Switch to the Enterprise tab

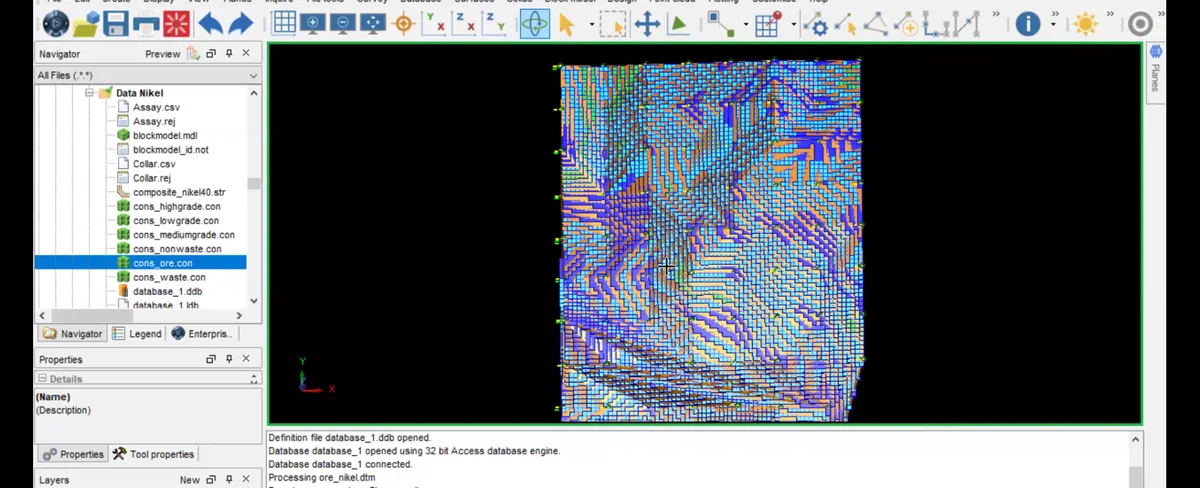(x=201, y=334)
